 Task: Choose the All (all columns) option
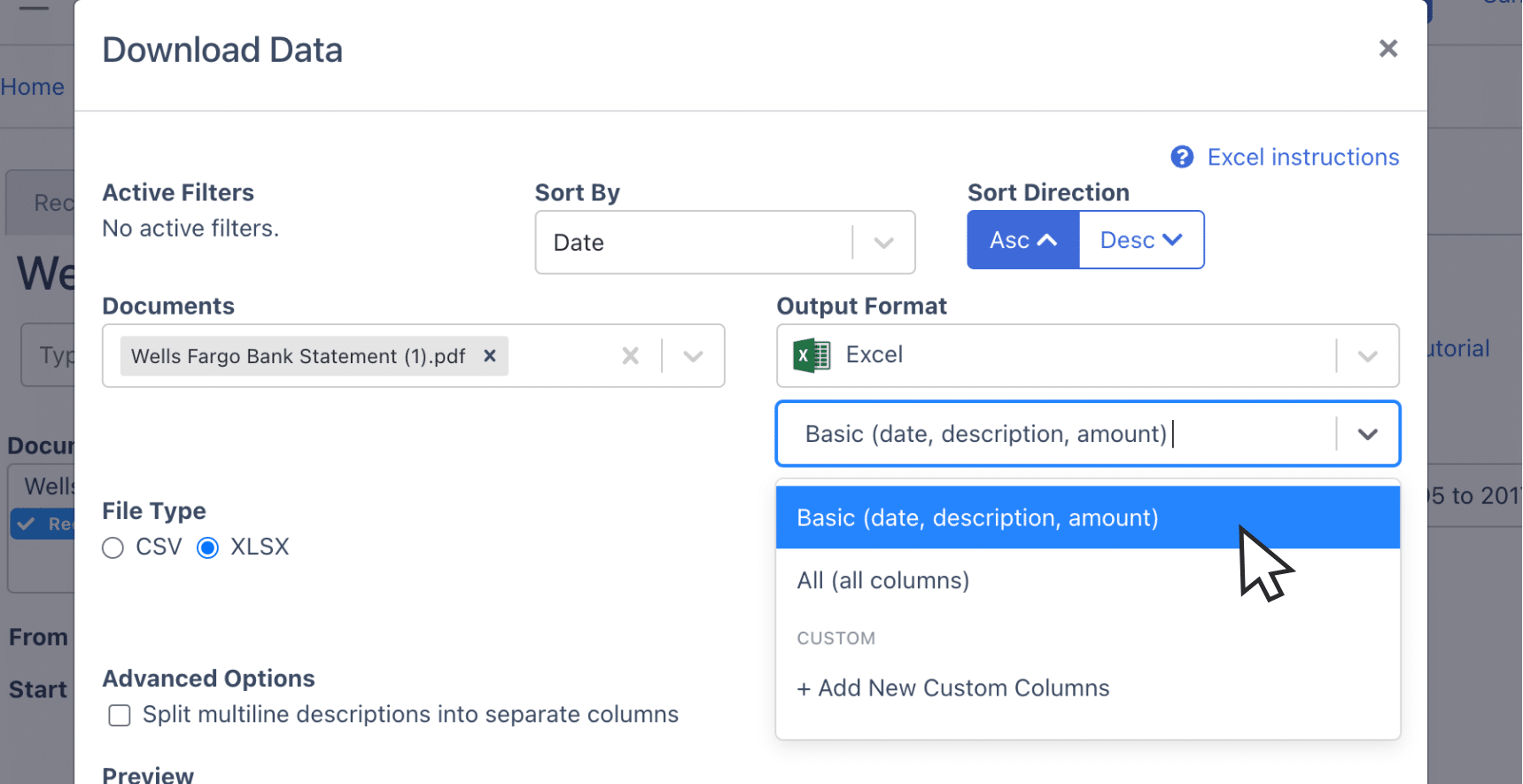tap(882, 580)
